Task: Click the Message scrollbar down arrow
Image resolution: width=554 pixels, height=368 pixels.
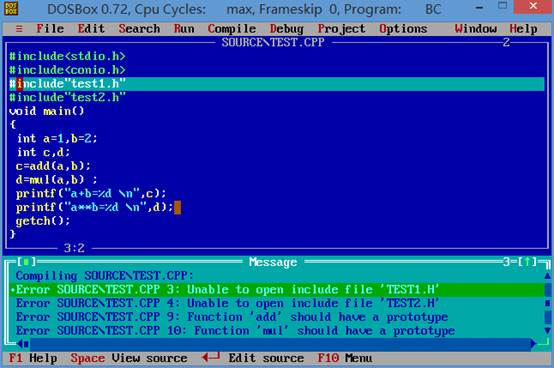Action: click(x=547, y=331)
